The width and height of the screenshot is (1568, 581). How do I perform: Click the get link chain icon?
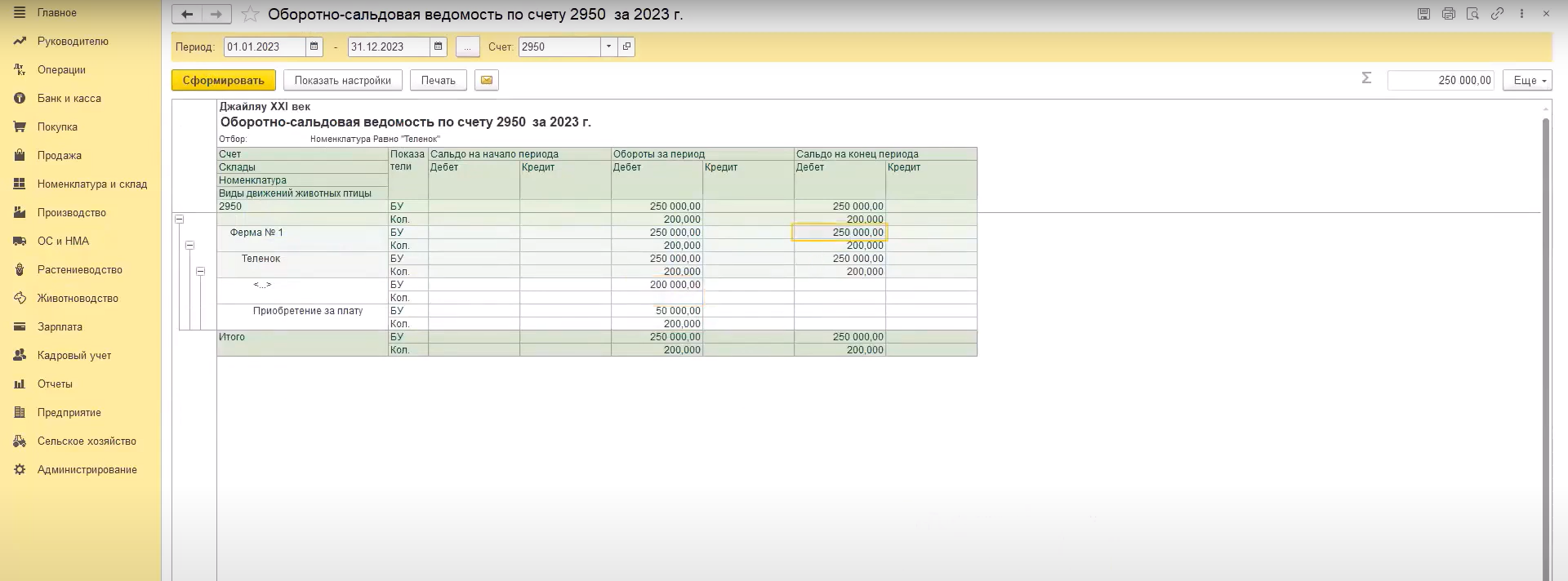click(1497, 14)
